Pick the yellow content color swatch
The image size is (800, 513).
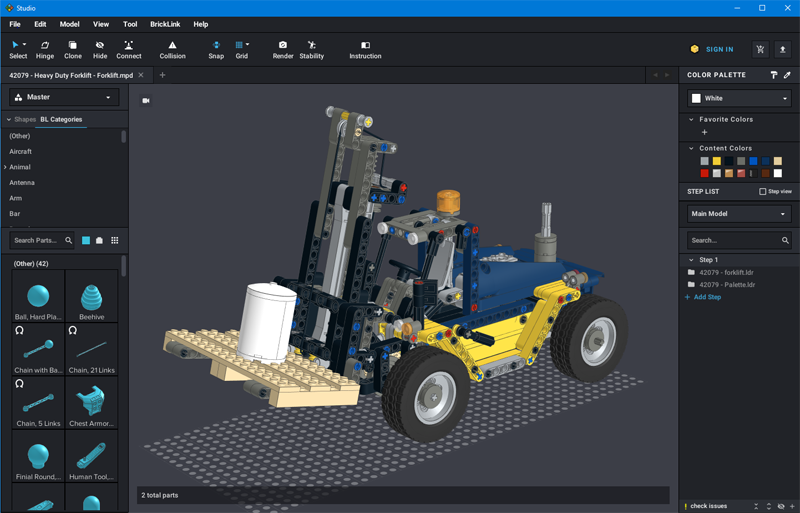[x=716, y=161]
